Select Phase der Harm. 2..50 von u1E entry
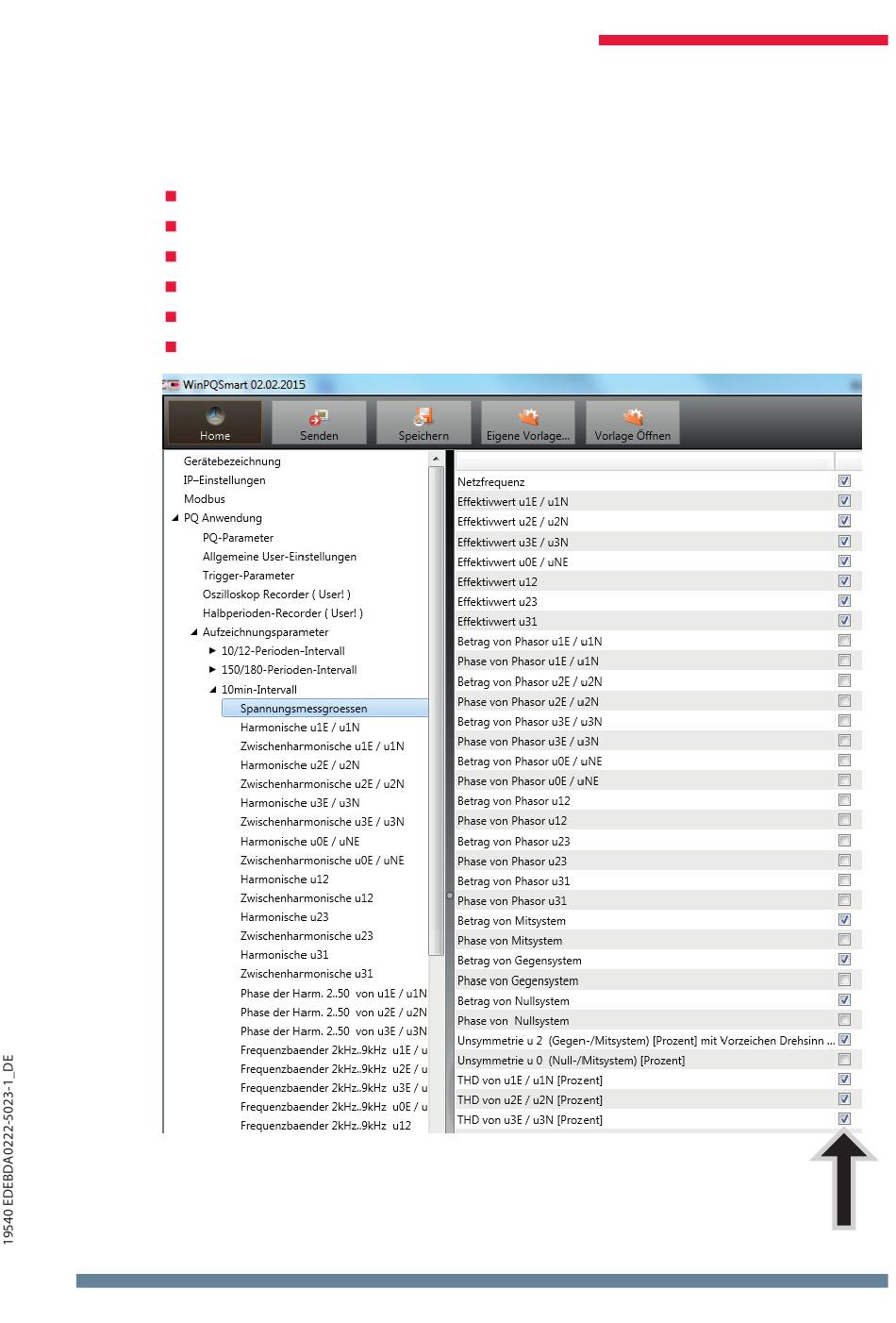The width and height of the screenshot is (896, 1323). coord(333,993)
